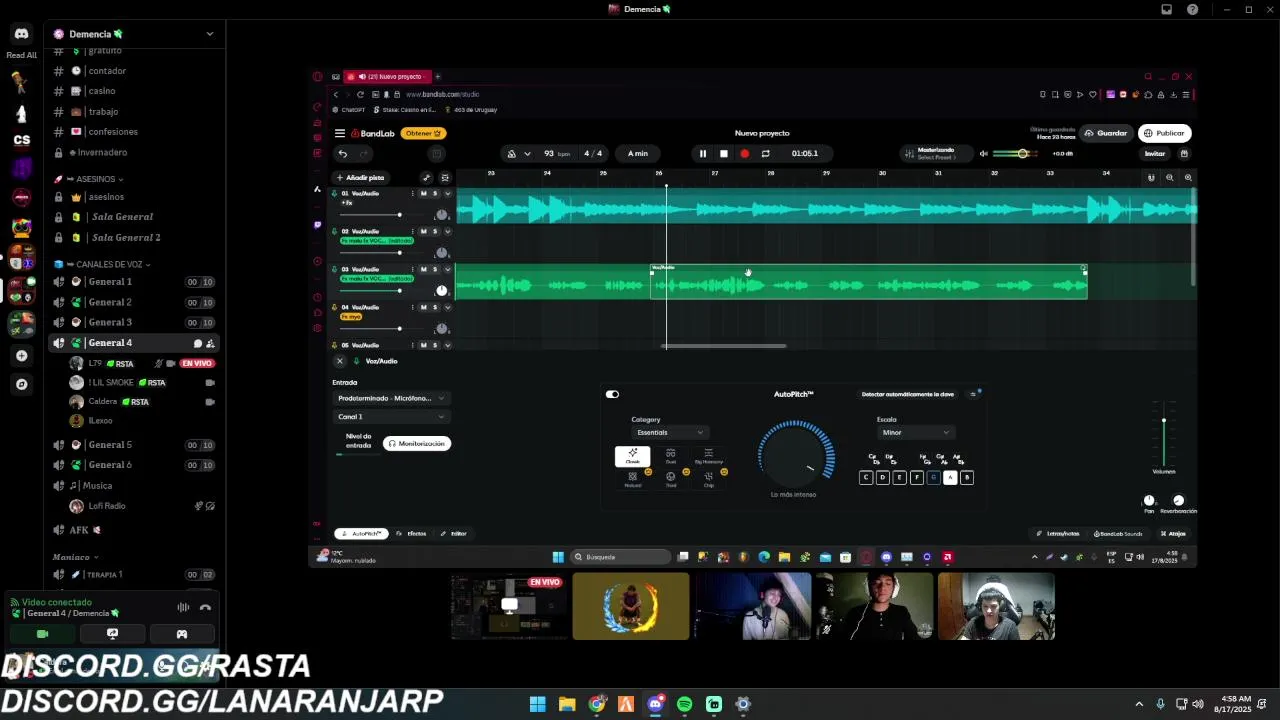Screen dimensions: 1280x720
Task: Select the Classic AutoPitch preset
Action: coord(632,457)
